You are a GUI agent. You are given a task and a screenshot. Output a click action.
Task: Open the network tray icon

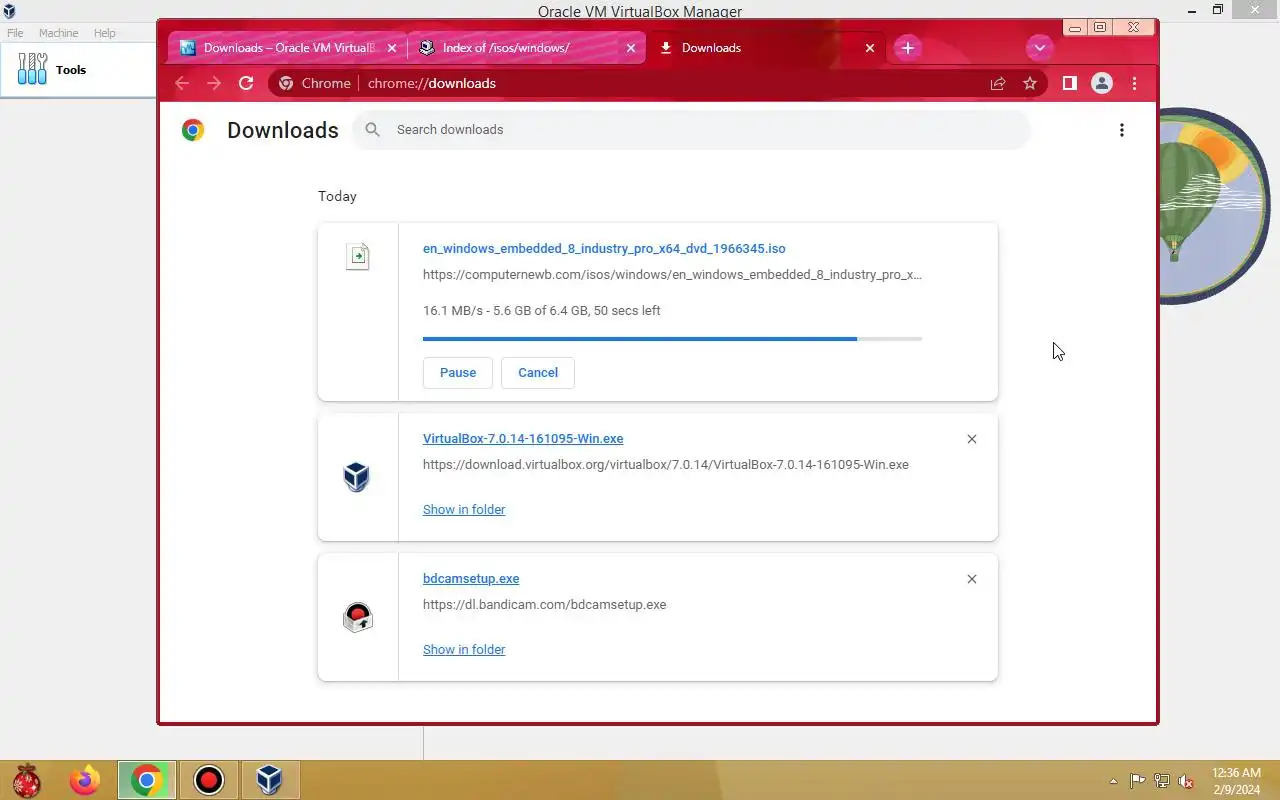[x=1162, y=781]
